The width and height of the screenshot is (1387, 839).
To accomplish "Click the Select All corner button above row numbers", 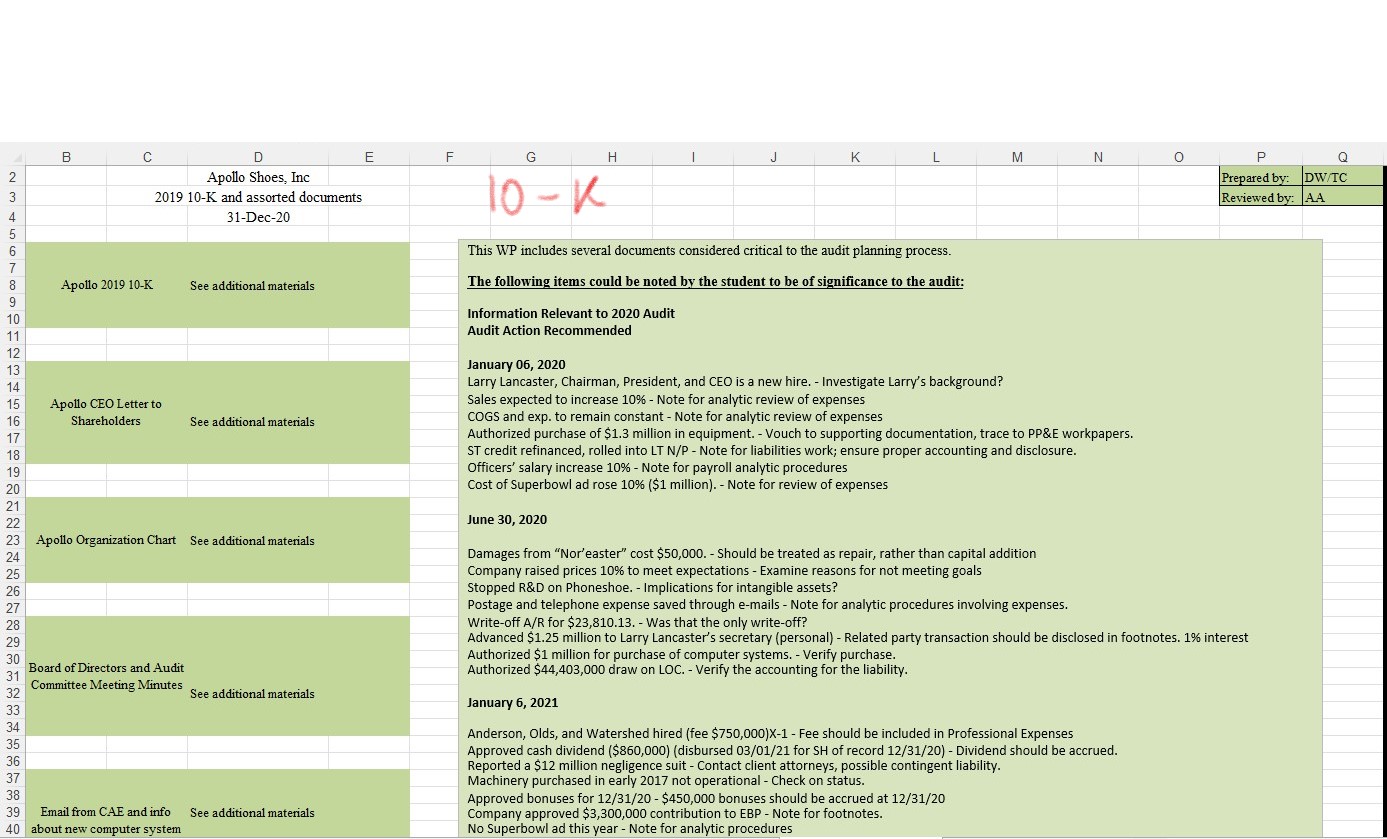I will (x=15, y=156).
